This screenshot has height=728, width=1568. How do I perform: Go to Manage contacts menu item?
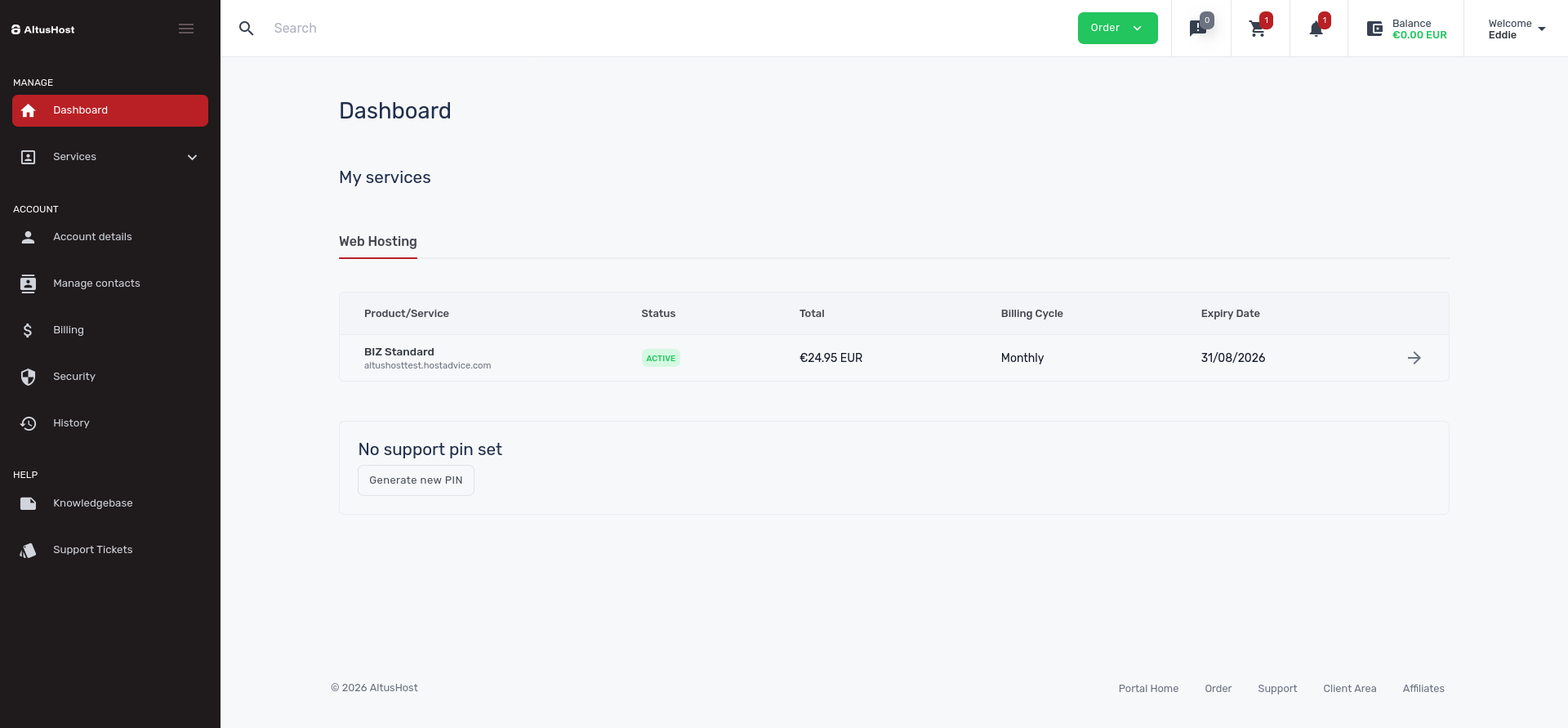tap(110, 284)
